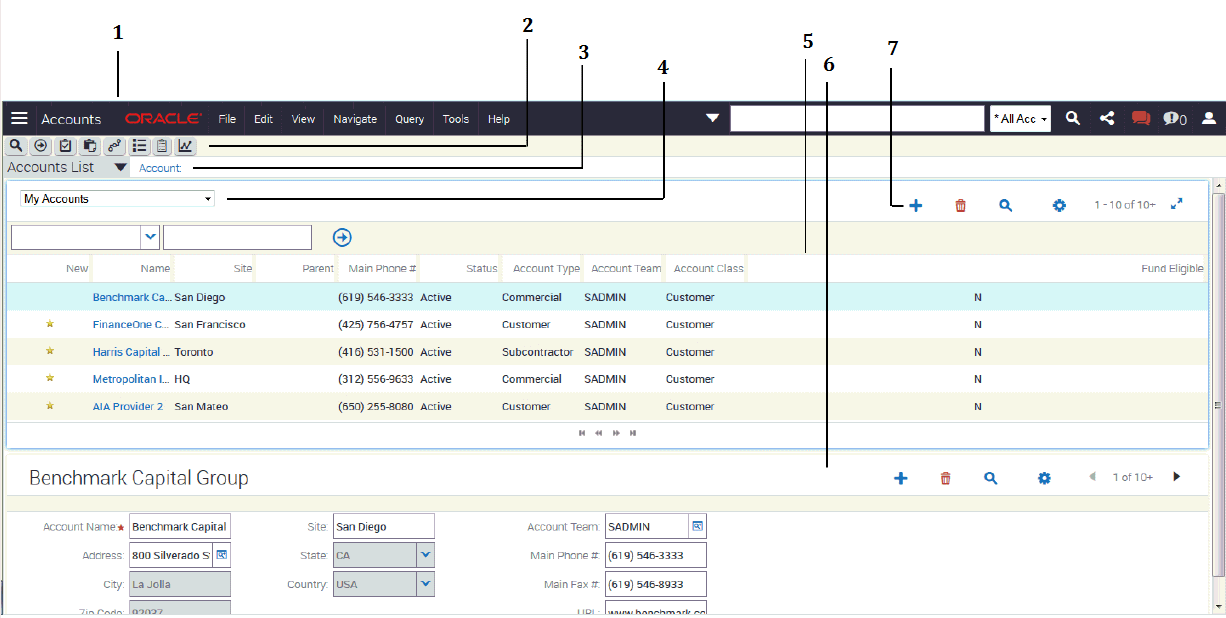The width and height of the screenshot is (1226, 618).
Task: Expand the white triangle dropdown beside search box
Action: click(x=712, y=118)
